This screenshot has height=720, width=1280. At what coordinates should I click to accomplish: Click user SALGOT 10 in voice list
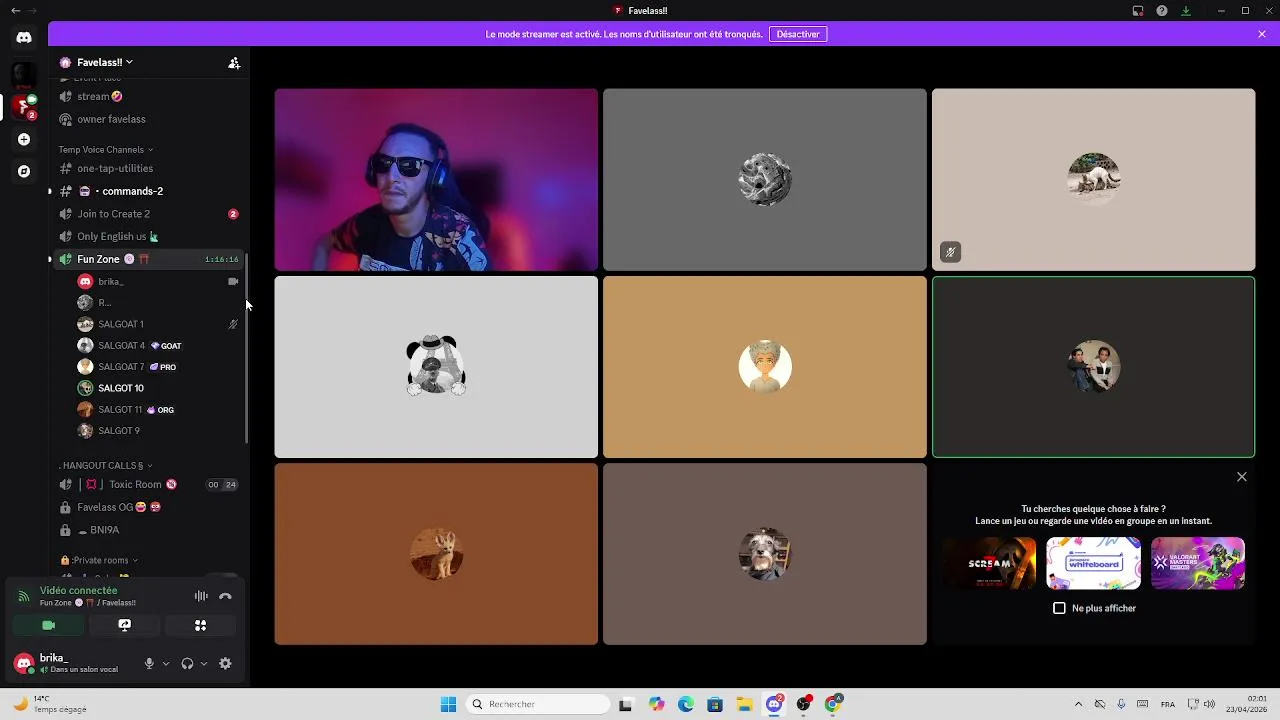click(x=158, y=388)
